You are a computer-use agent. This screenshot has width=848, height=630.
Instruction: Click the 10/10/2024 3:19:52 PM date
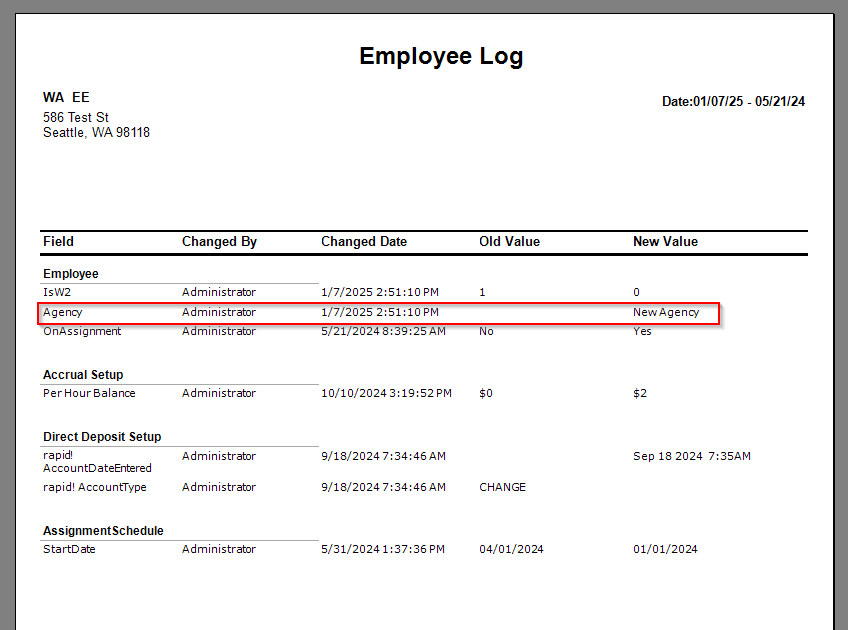coord(386,393)
